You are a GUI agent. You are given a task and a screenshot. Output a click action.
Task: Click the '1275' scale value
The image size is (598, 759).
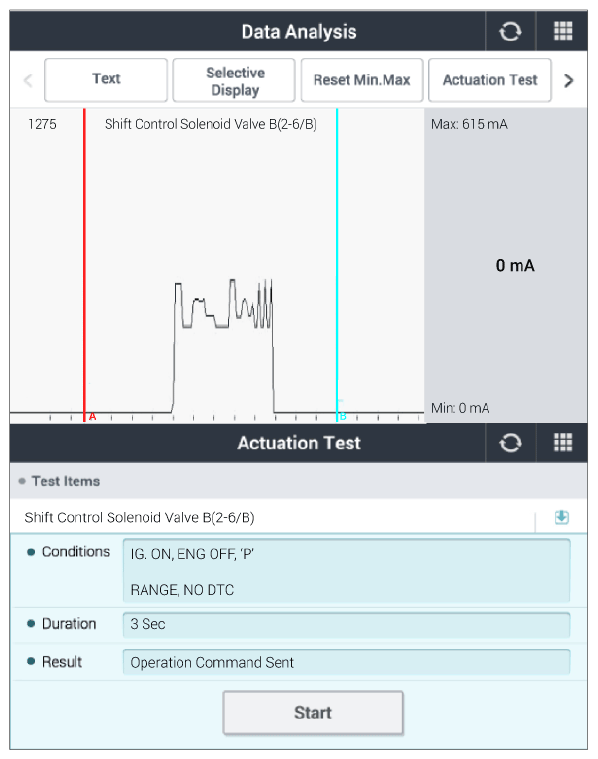[x=42, y=124]
